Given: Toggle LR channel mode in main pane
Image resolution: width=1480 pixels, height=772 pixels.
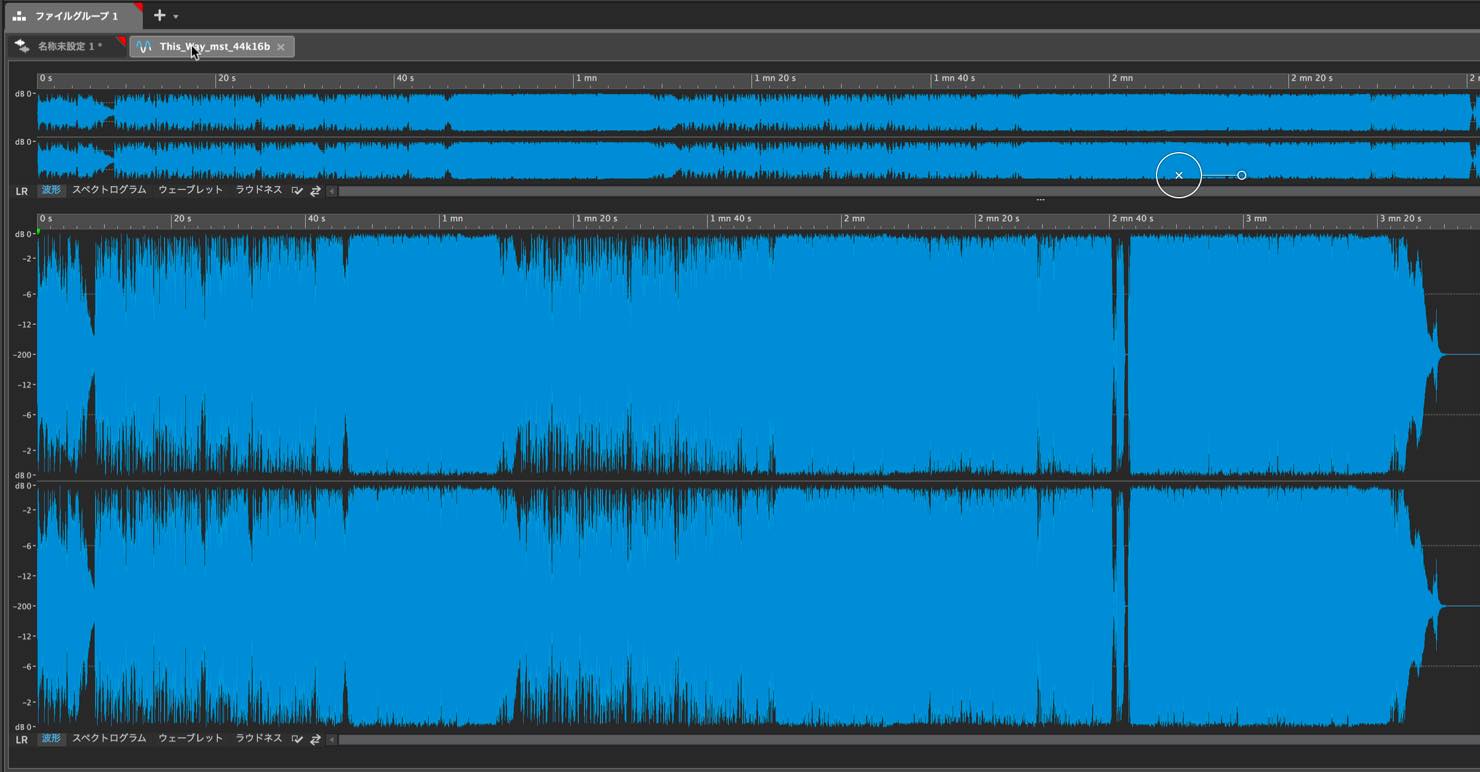Looking at the screenshot, I should [x=22, y=739].
